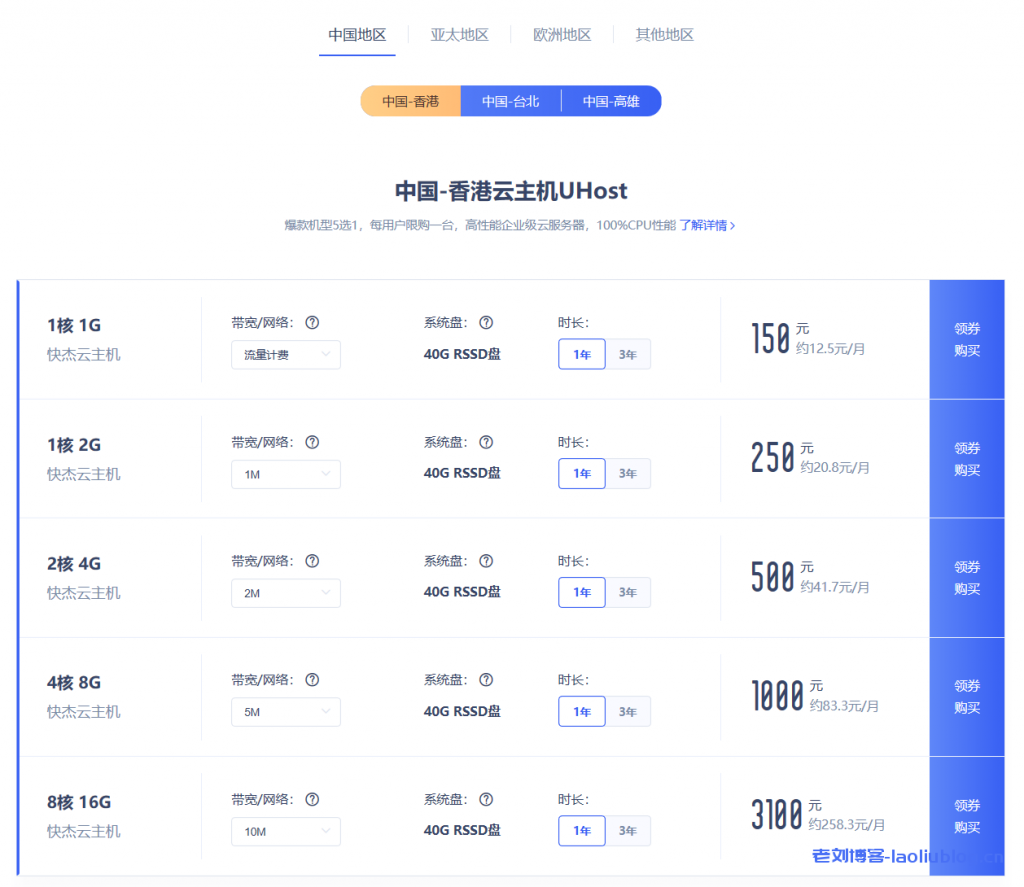Open the 了解详情 link
This screenshot has width=1024, height=887.
coord(707,226)
